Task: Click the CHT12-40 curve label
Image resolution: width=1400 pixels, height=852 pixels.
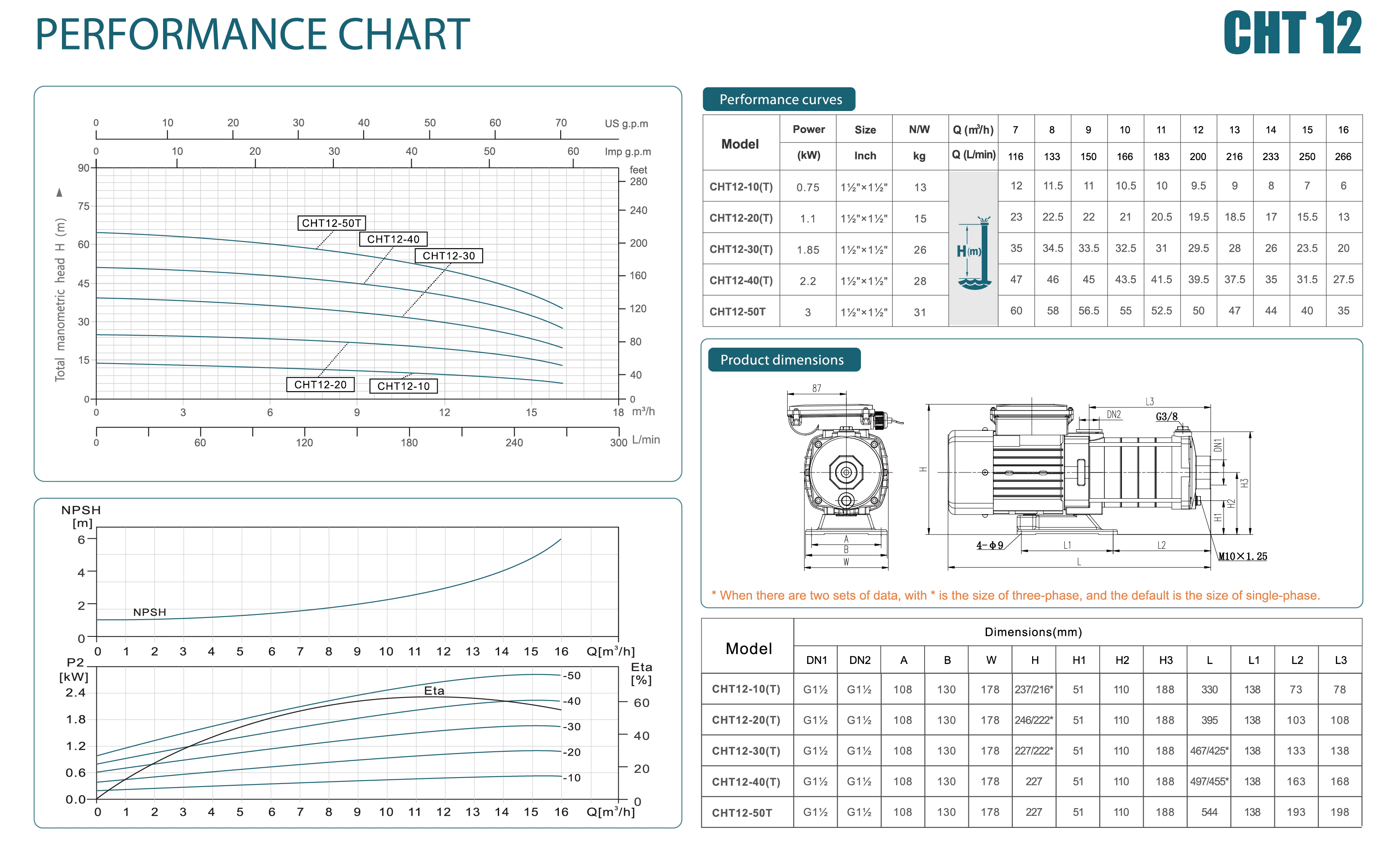Action: (x=393, y=239)
